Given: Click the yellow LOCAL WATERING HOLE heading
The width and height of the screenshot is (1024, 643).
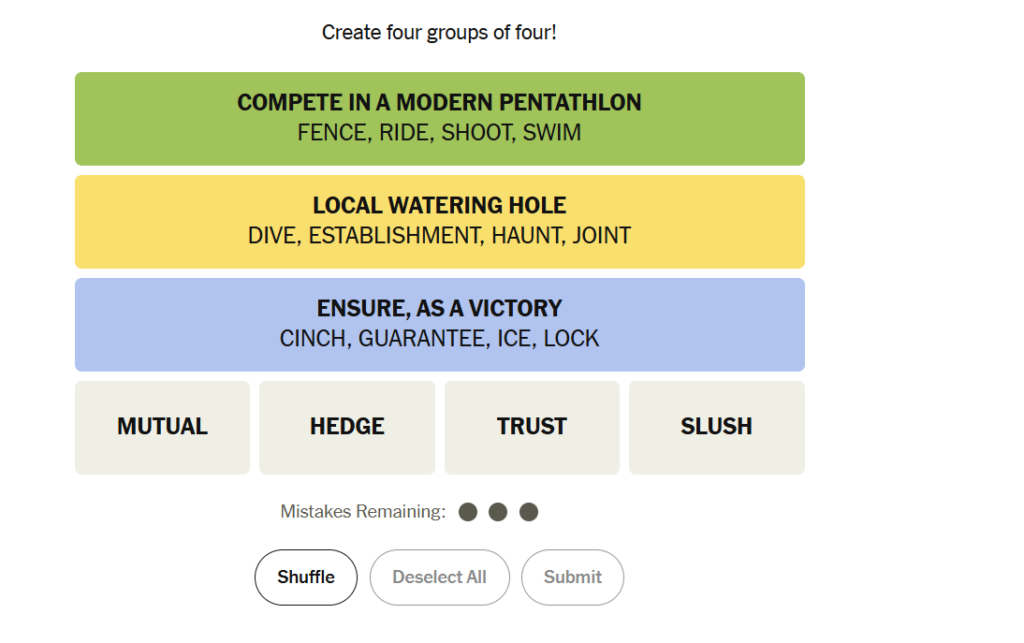Looking at the screenshot, I should [x=440, y=206].
